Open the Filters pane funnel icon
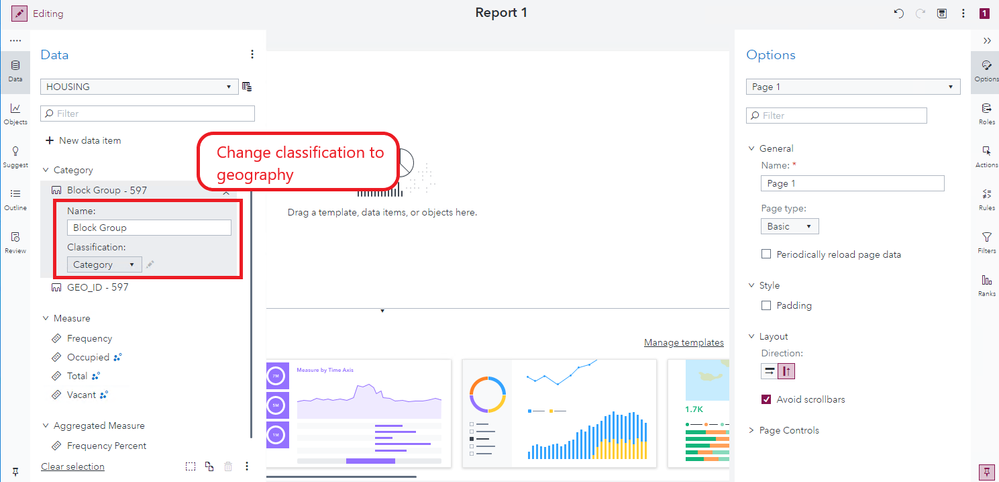Viewport: 999px width, 482px height. 986,242
